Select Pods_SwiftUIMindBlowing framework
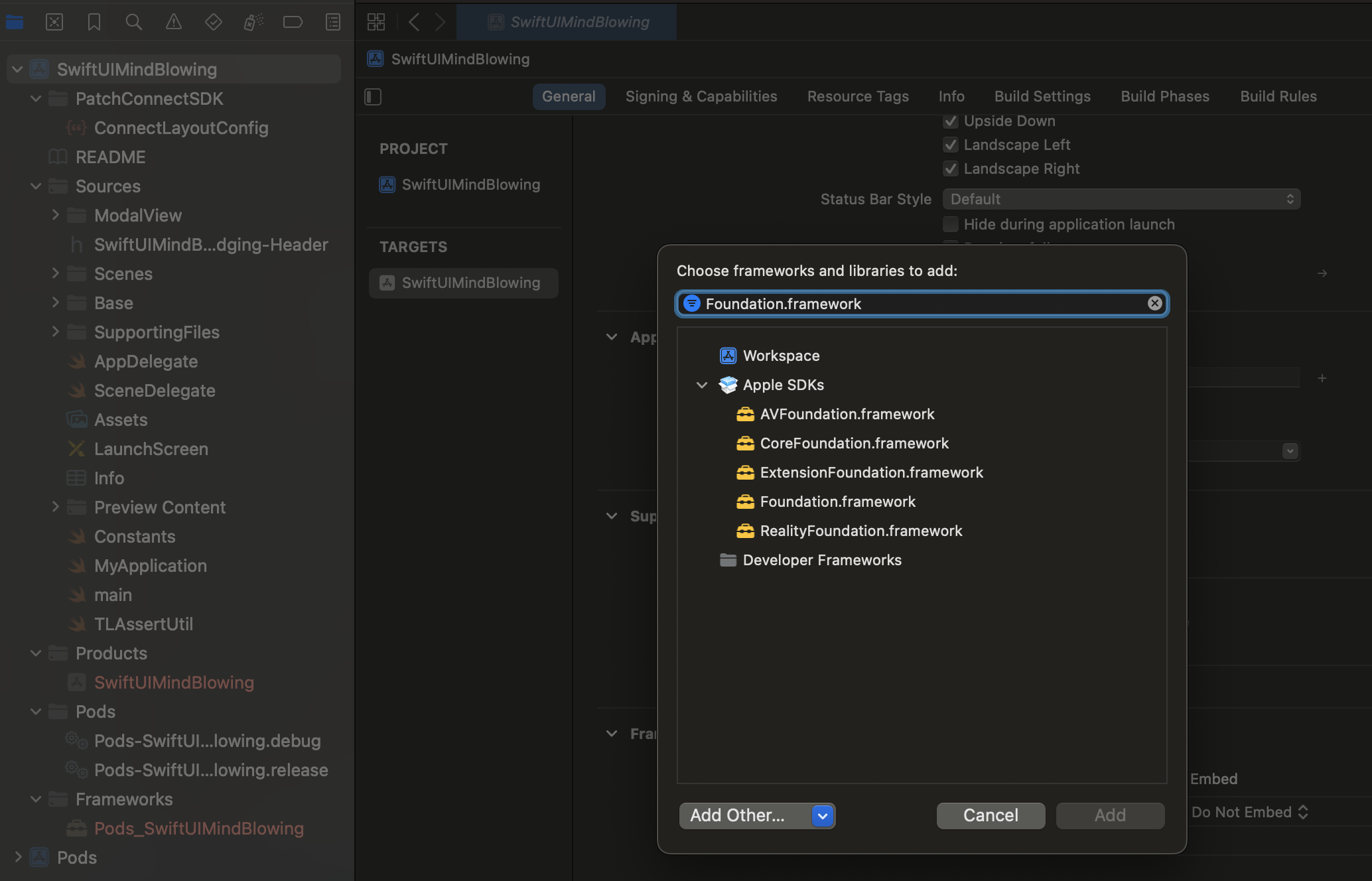 tap(199, 828)
